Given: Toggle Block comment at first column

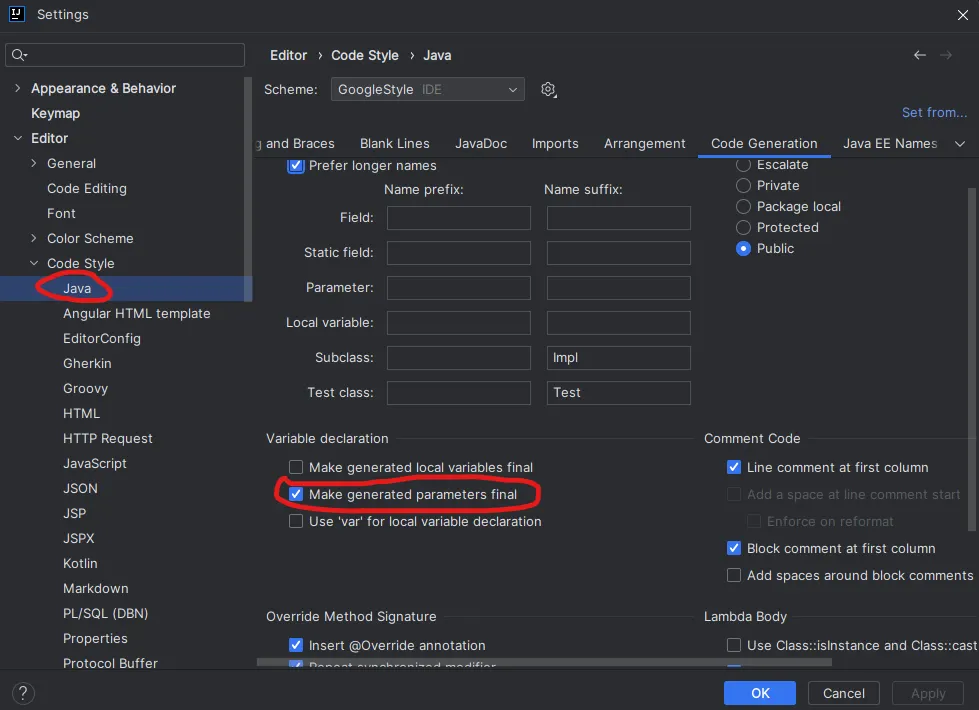Looking at the screenshot, I should click(734, 548).
